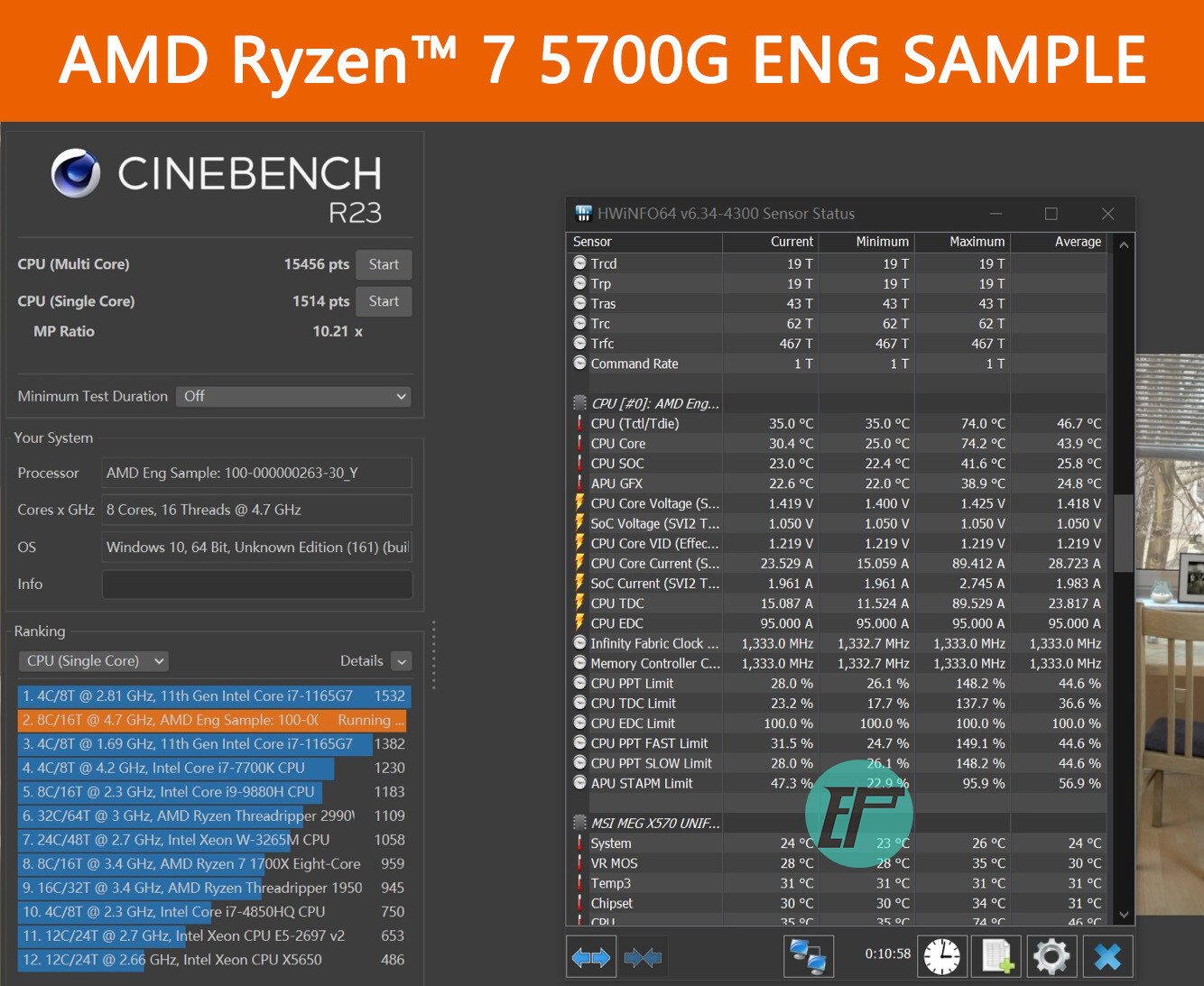Select the Maximum column header

pos(962,242)
